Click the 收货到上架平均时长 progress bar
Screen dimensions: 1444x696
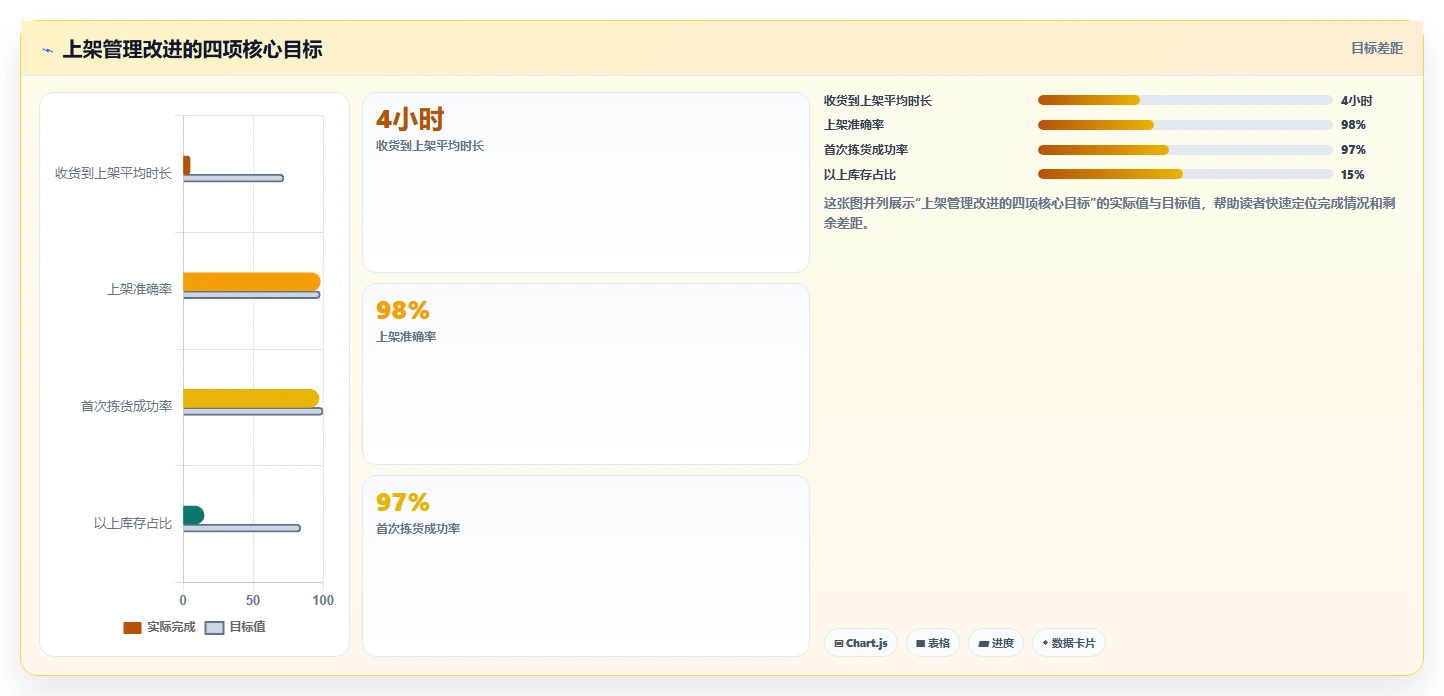(x=1185, y=100)
